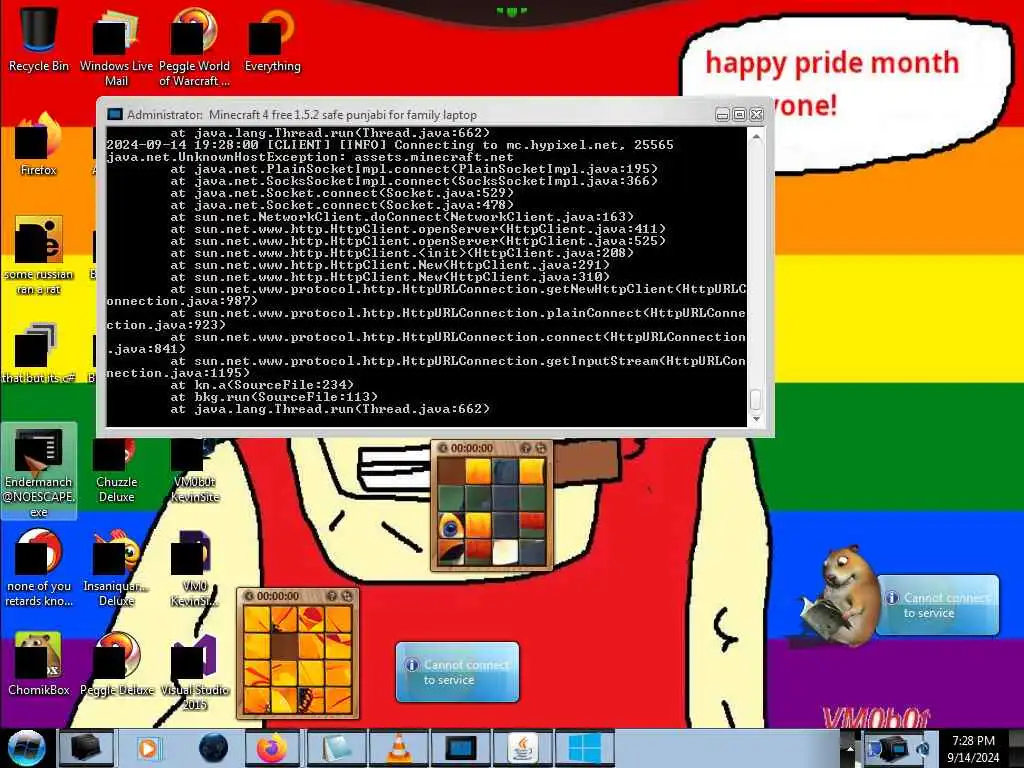Viewport: 1024px width, 768px height.
Task: Click the 'Cannot connect to service' gadget beside the hamster
Action: coord(938,605)
